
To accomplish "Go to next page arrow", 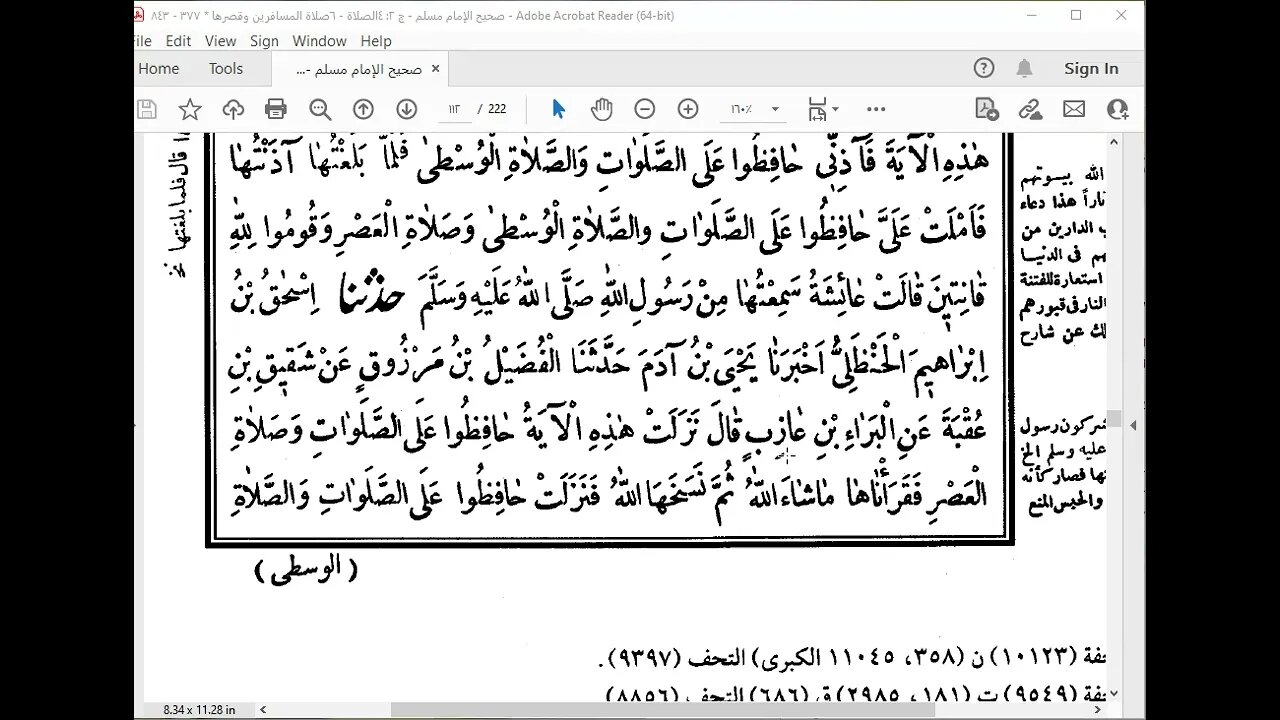I will pyautogui.click(x=406, y=109).
